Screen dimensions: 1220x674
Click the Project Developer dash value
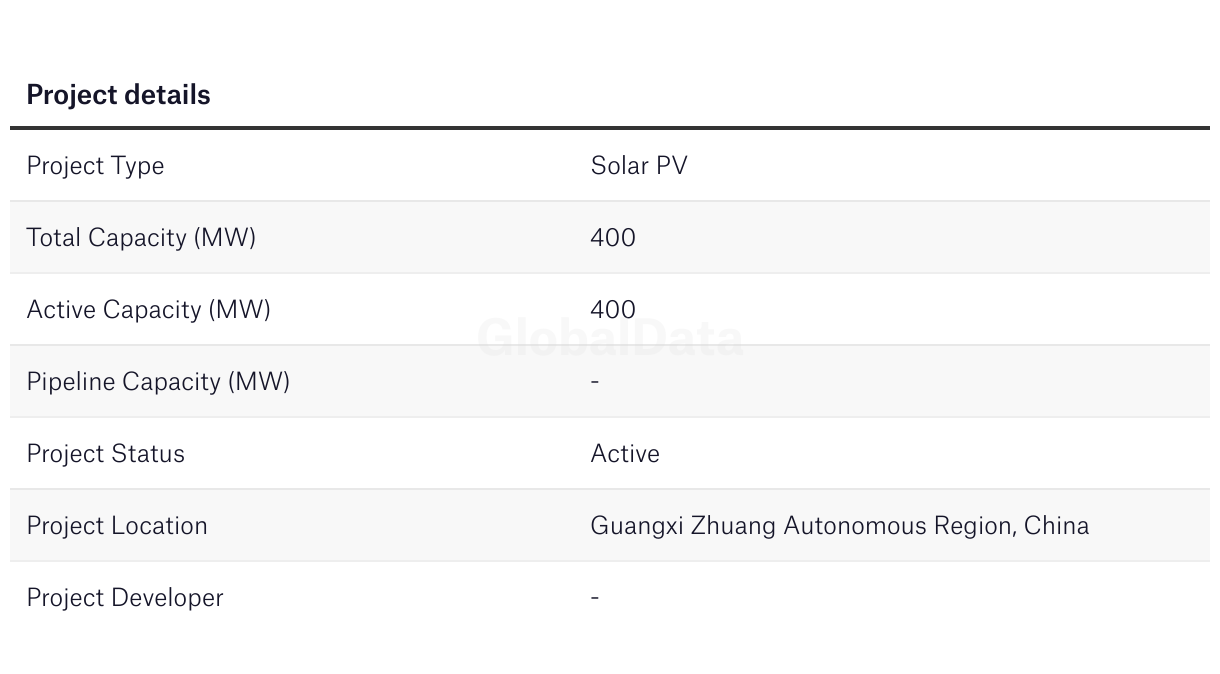[595, 597]
